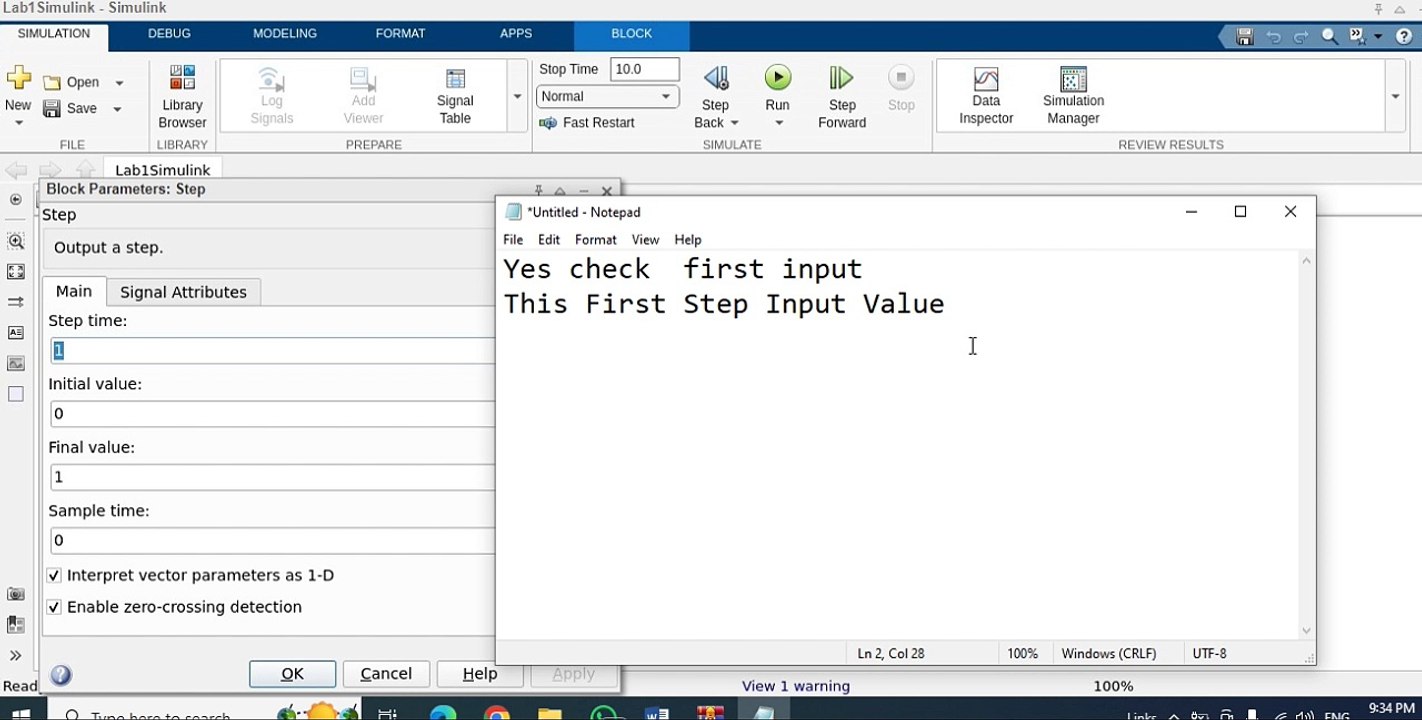Expand the Review Results gallery arrow
The image size is (1422, 720).
click(x=1395, y=96)
